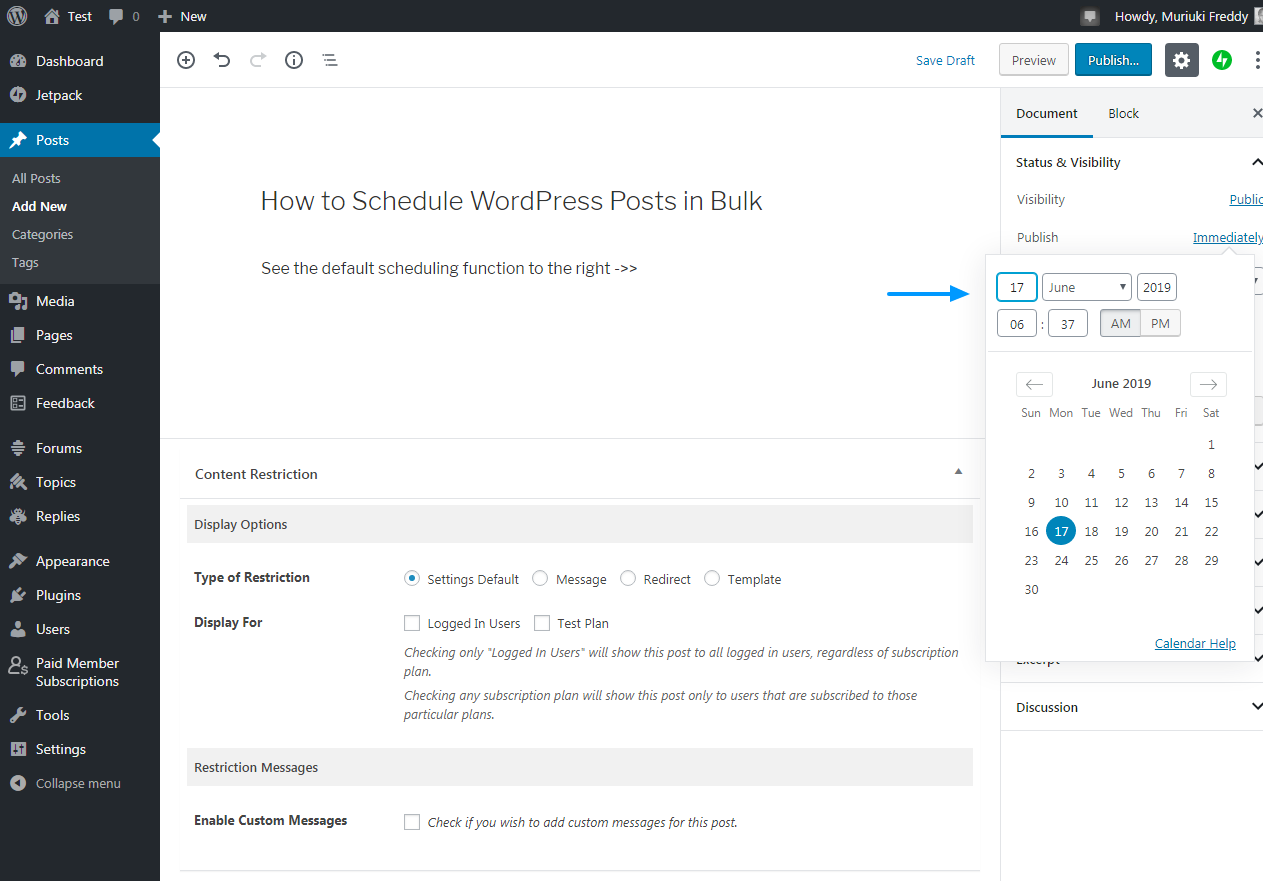1263x881 pixels.
Task: Click the Undo icon in editor toolbar
Action: (x=221, y=60)
